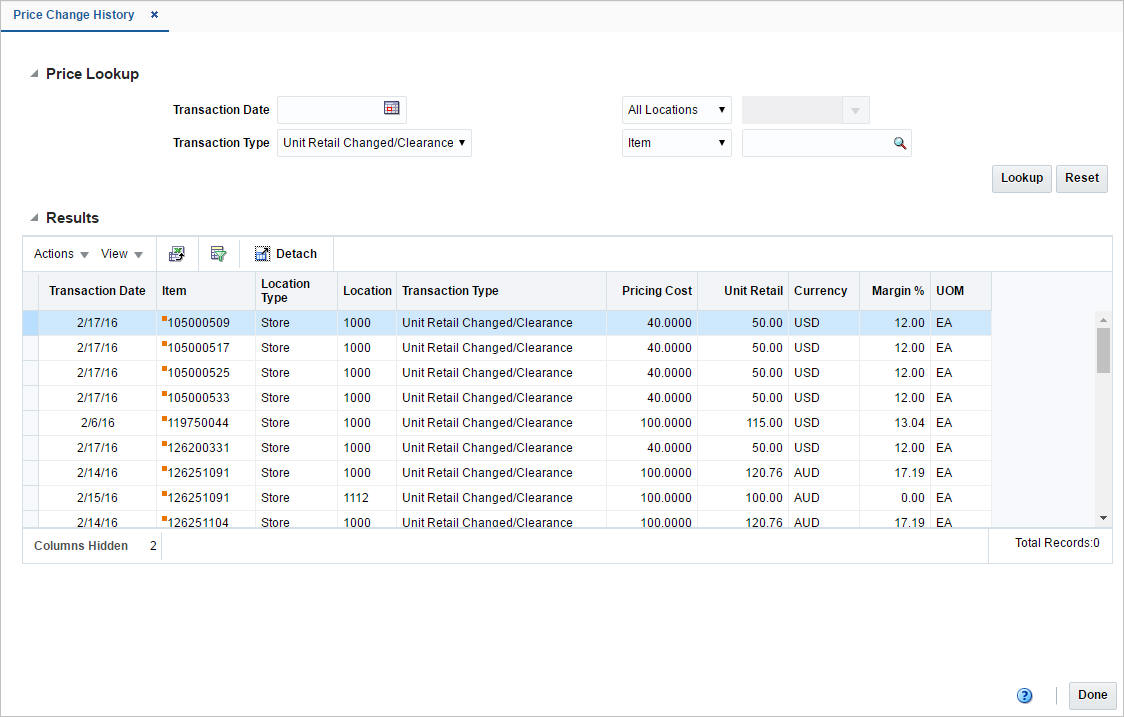
Task: Click the Total Records:0 text
Action: [1057, 543]
